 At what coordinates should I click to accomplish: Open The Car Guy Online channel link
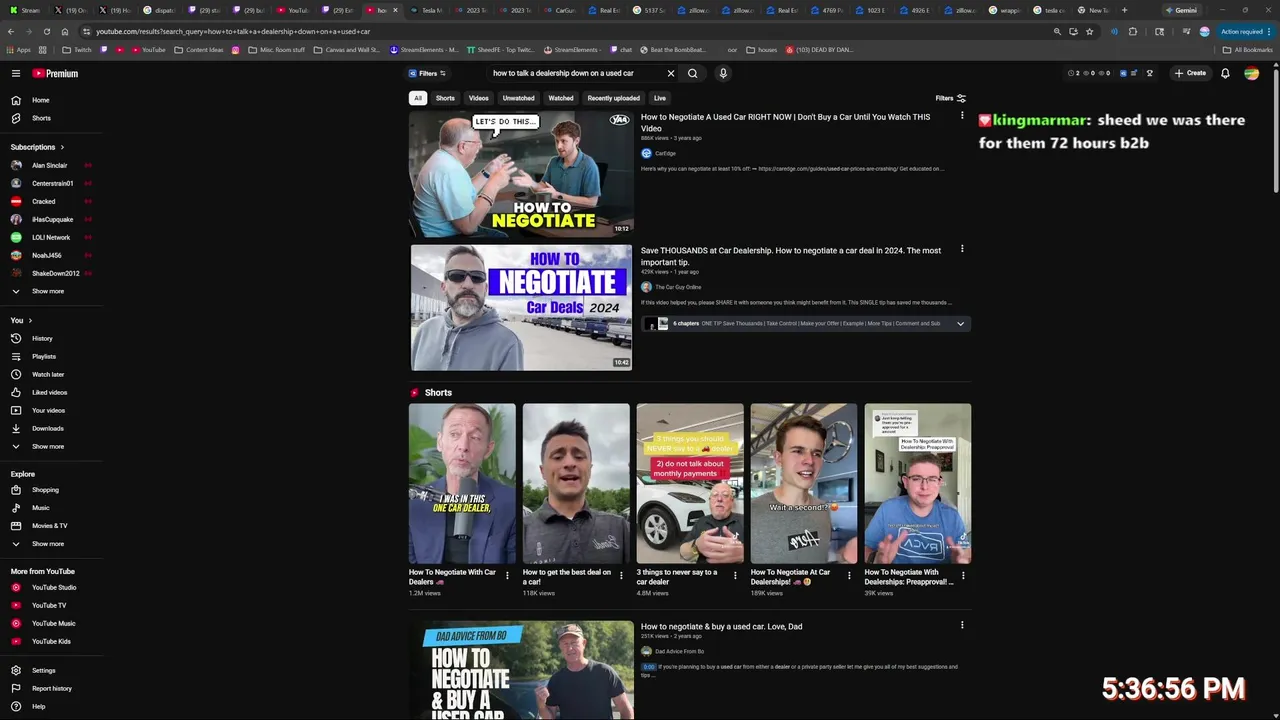point(678,287)
